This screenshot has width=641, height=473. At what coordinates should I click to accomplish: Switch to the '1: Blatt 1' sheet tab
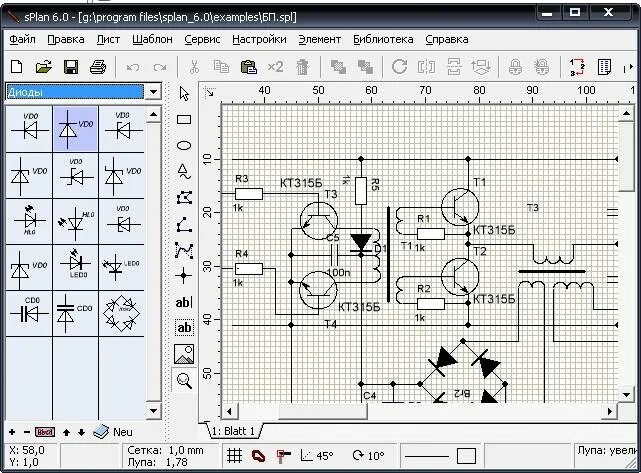tap(233, 431)
